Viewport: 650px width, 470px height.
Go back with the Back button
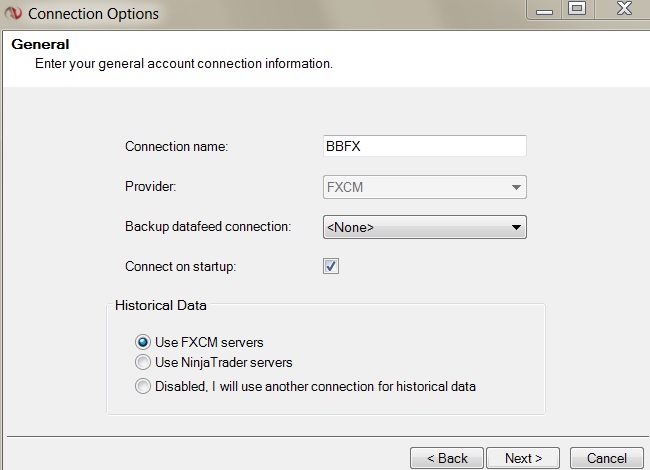[447, 458]
